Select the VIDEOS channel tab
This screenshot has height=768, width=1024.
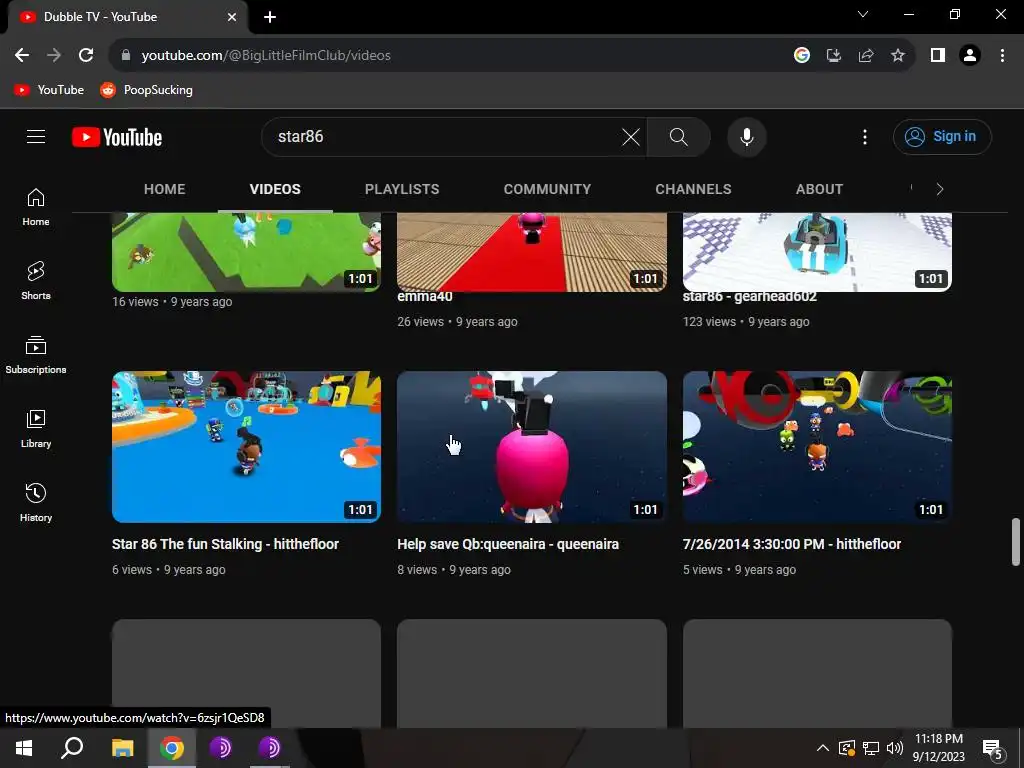[x=275, y=189]
